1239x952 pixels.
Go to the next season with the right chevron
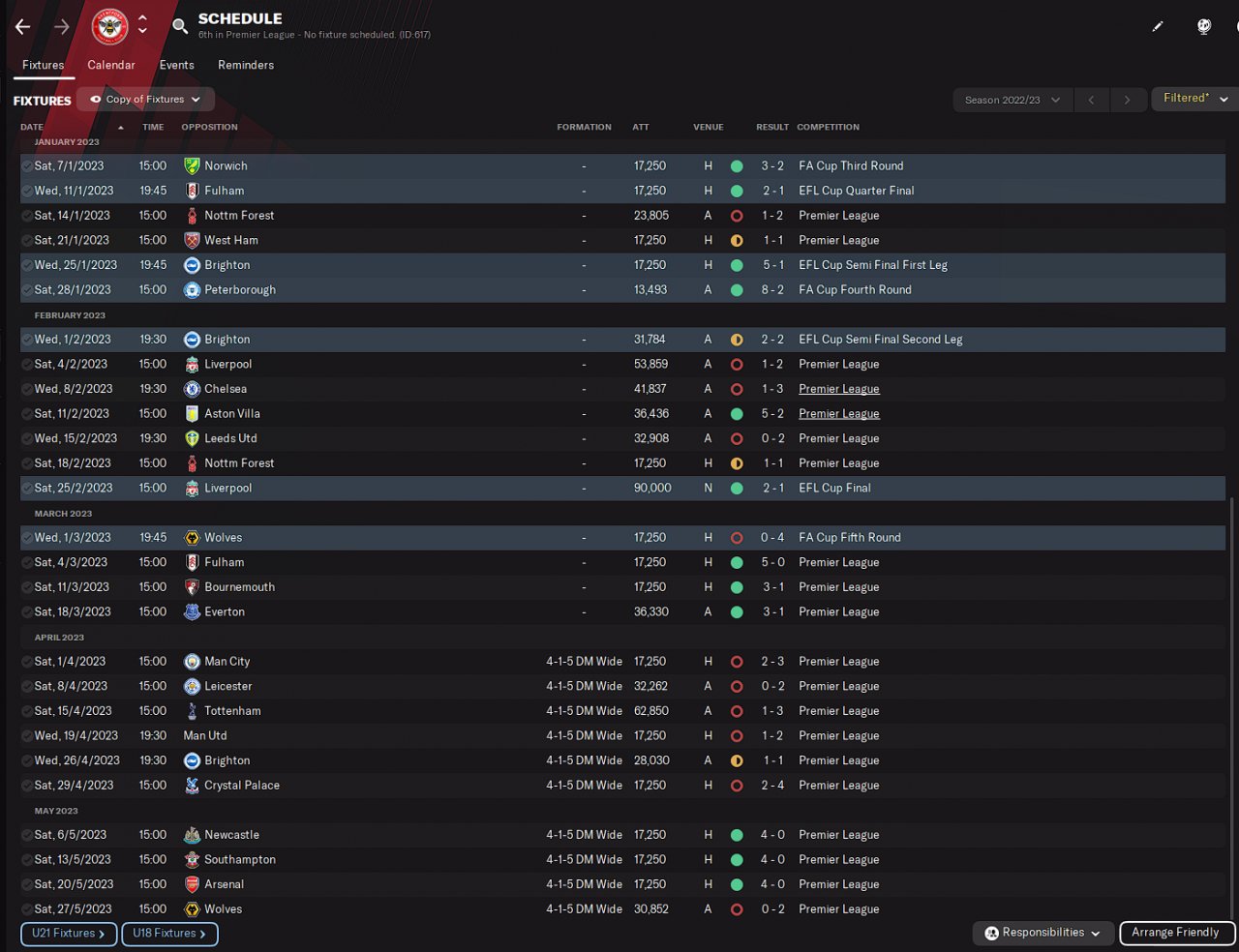coord(1127,100)
